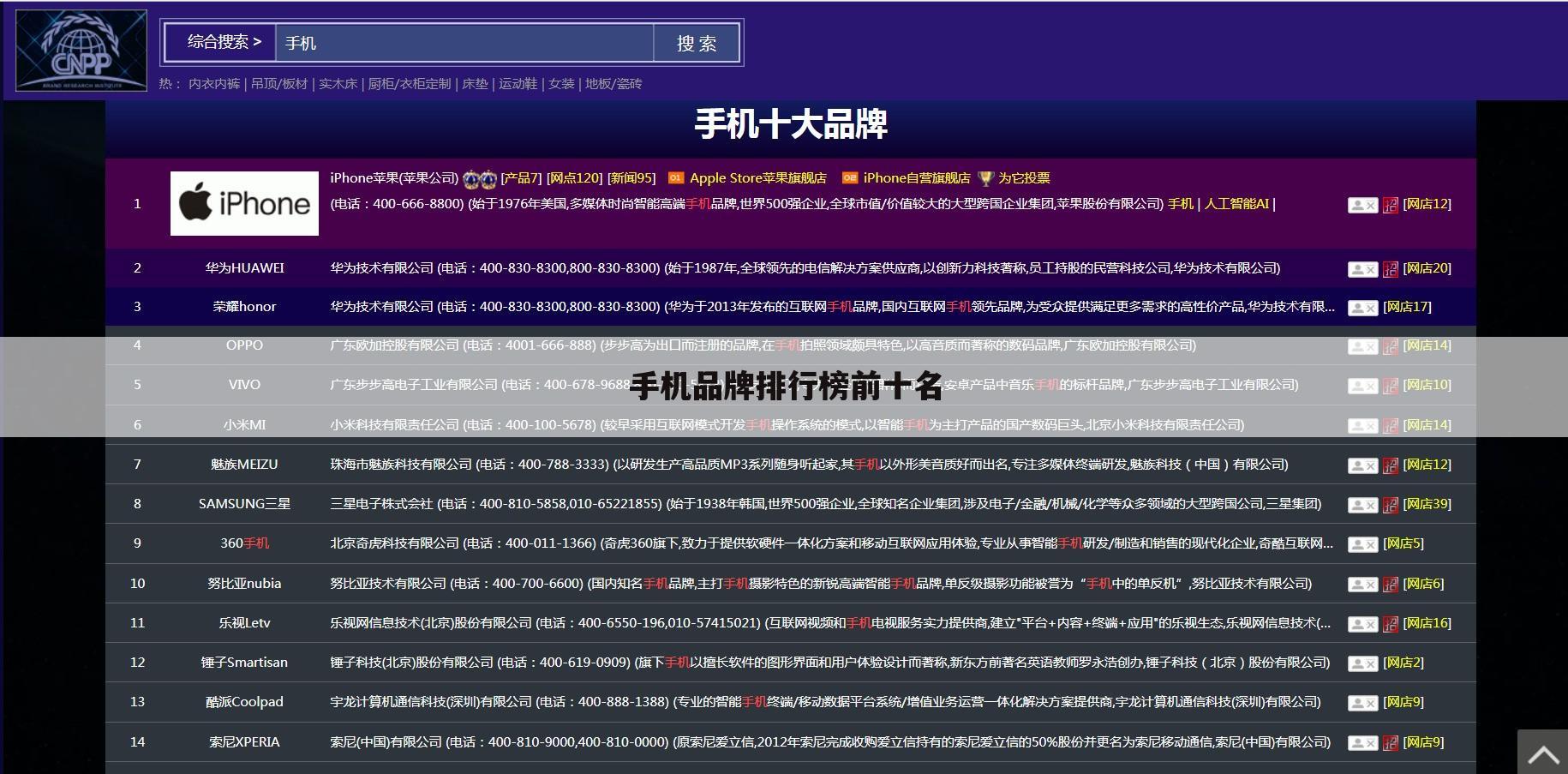This screenshot has height=774, width=1568.
Task: Click red 招 icon in 索尼XPERIA row
Action: coord(1390,743)
